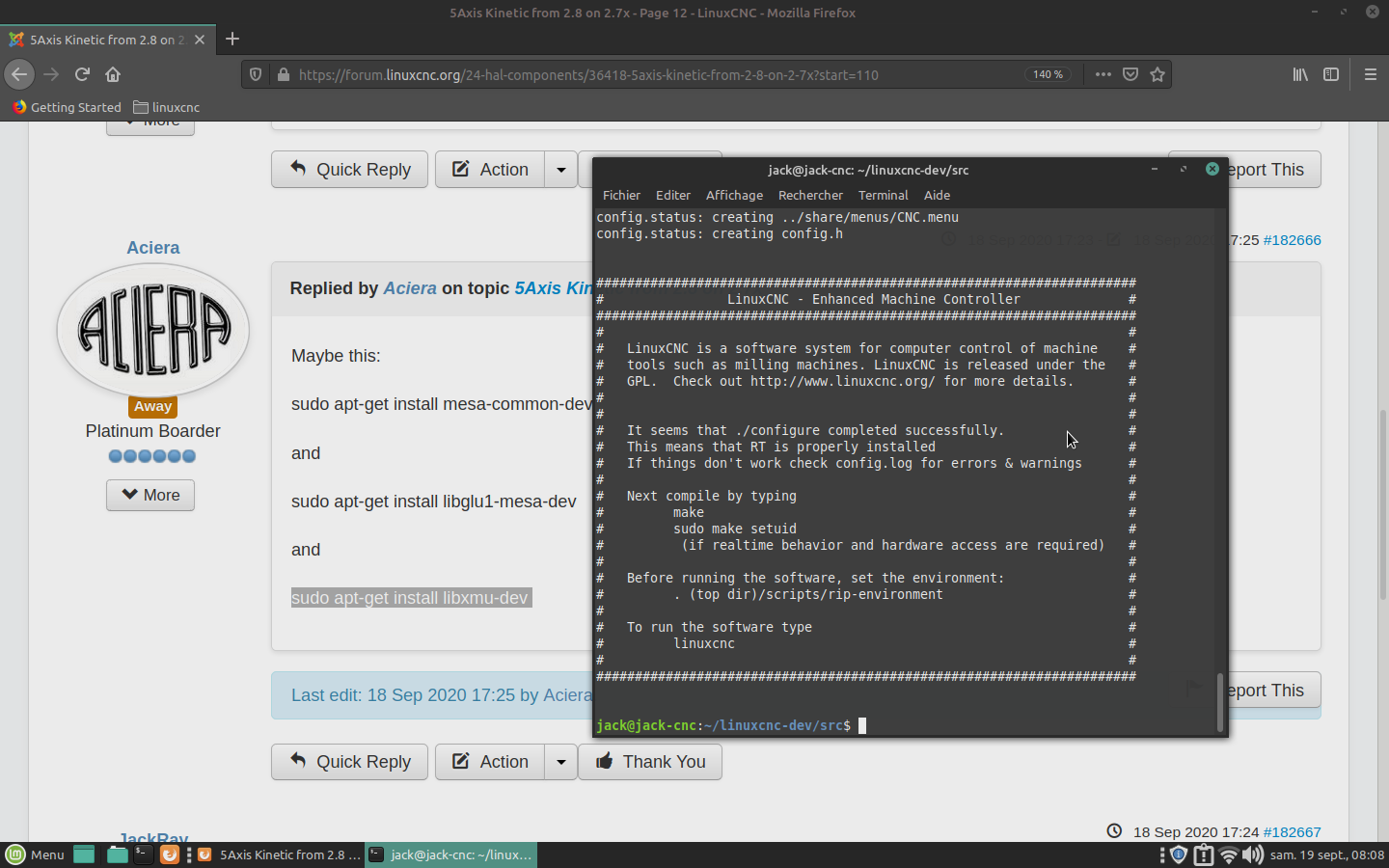Open the Terminal menu in the menu bar
Image resolution: width=1389 pixels, height=868 pixels.
pos(884,195)
